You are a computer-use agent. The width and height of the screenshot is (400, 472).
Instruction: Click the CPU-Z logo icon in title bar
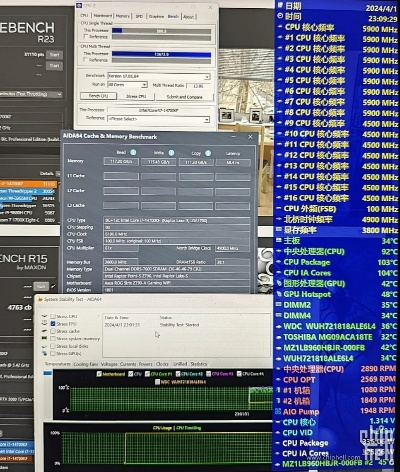[x=79, y=6]
